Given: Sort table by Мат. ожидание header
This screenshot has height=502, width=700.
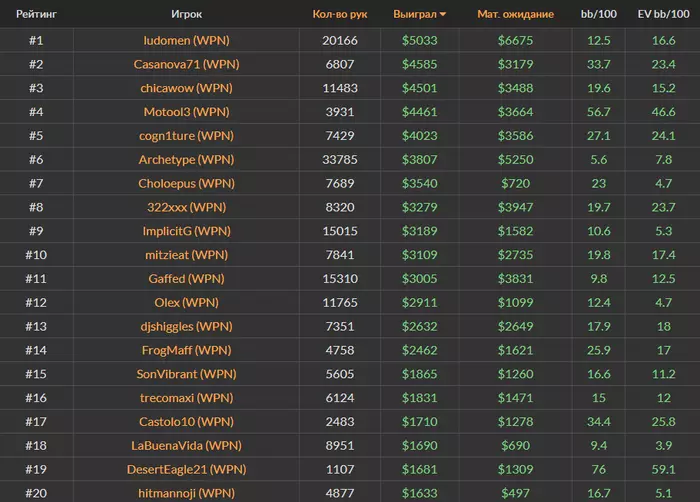Looking at the screenshot, I should [515, 14].
